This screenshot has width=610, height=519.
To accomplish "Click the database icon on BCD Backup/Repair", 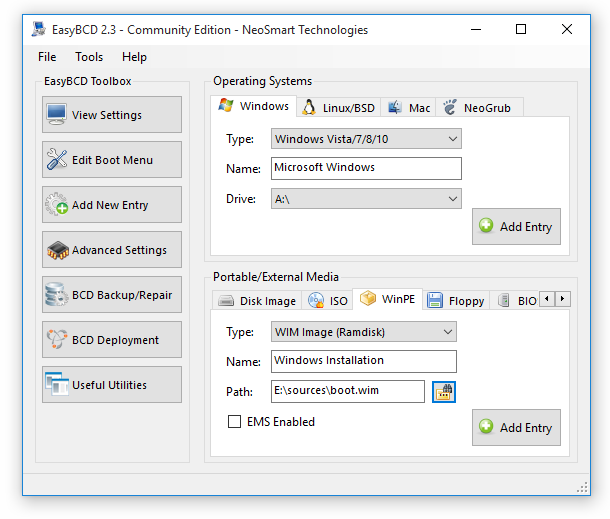I will click(56, 294).
